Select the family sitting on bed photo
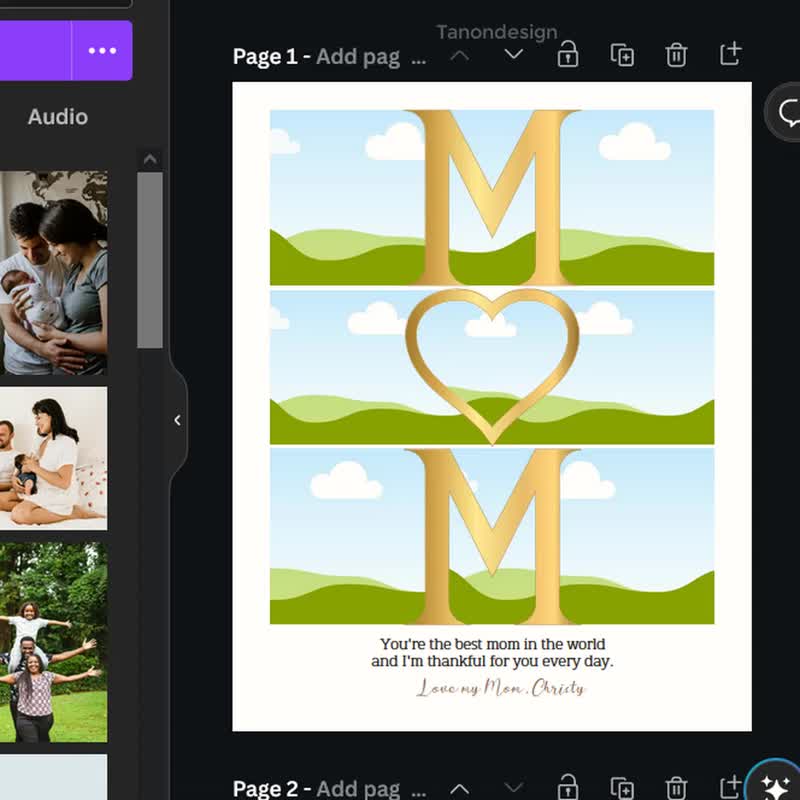 point(53,458)
